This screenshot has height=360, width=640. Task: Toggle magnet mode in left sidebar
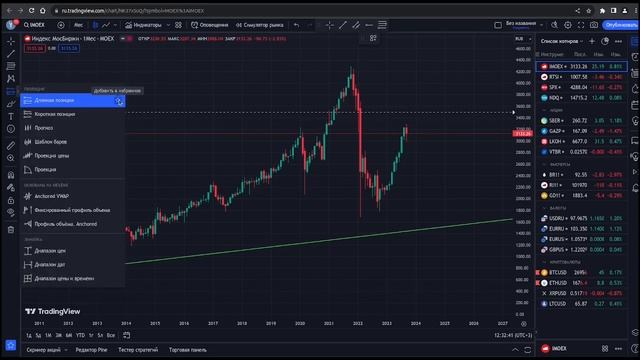point(11,175)
